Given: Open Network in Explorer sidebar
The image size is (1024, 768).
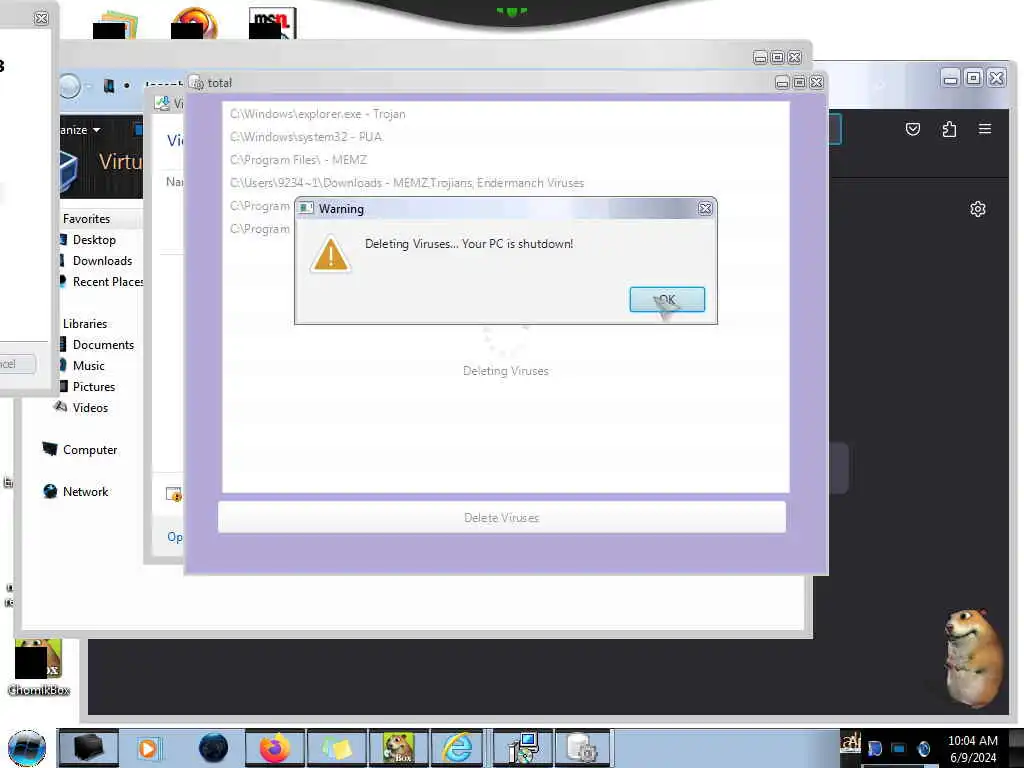Looking at the screenshot, I should coord(86,492).
